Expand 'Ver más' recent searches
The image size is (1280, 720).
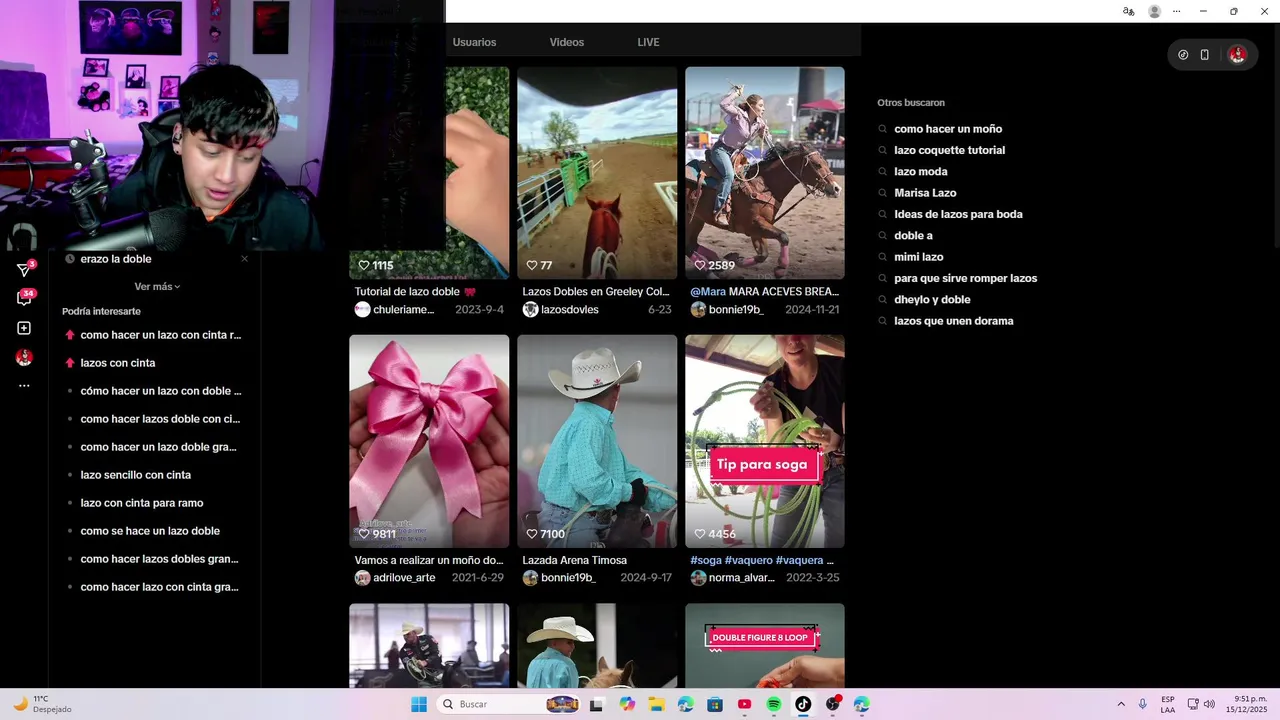pos(158,287)
